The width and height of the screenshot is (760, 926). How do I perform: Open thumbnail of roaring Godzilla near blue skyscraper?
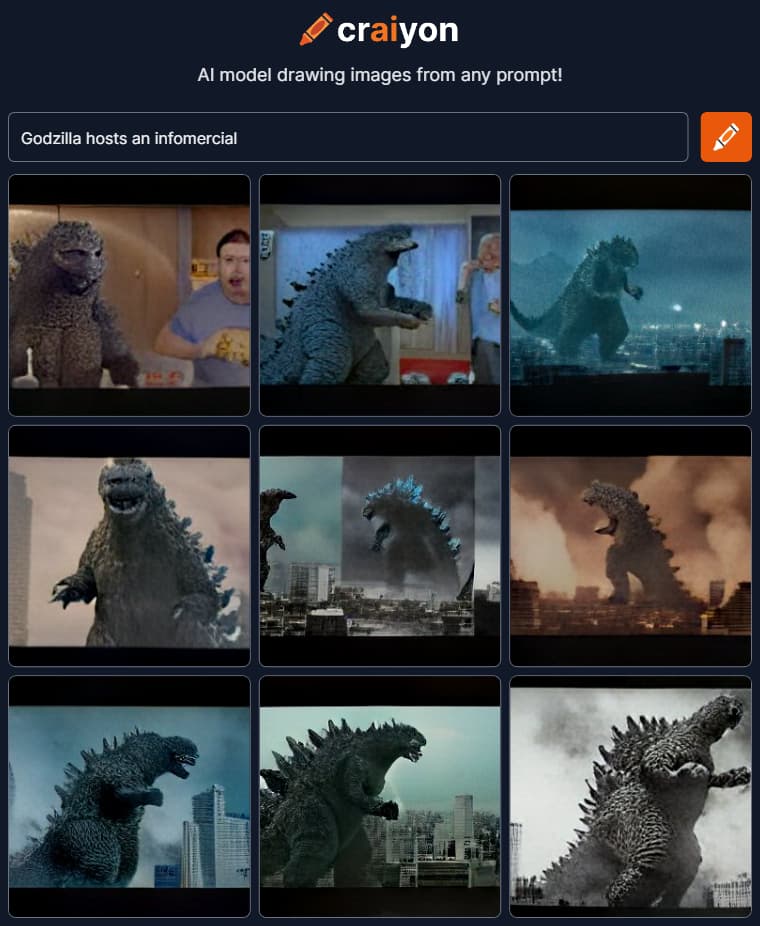point(129,797)
